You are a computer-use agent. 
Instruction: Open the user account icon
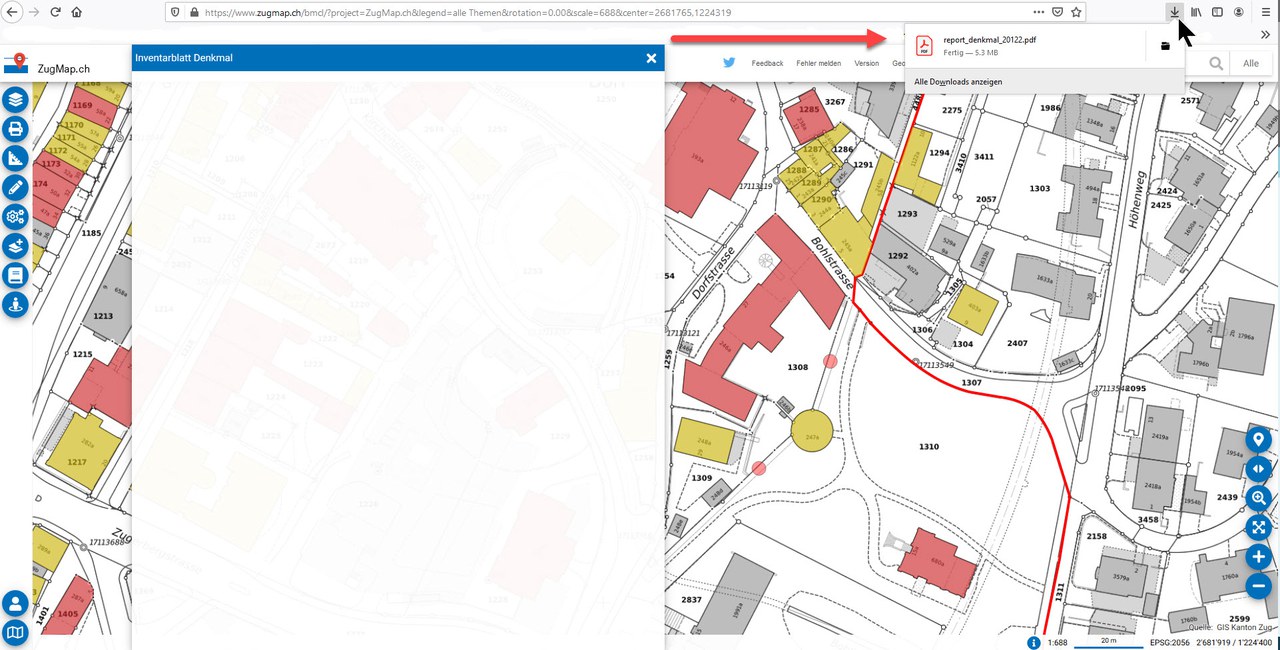click(15, 603)
